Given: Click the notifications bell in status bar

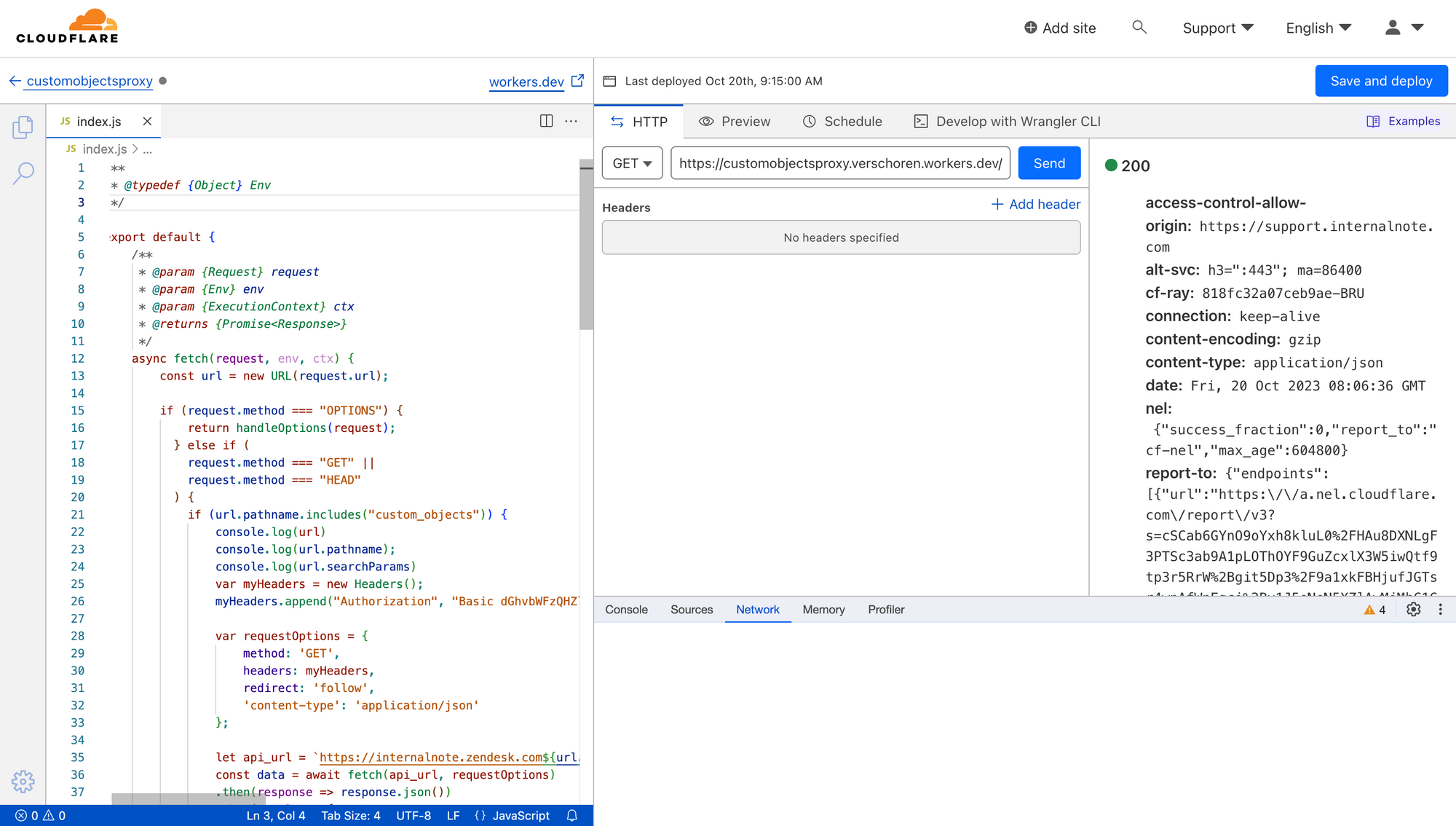Looking at the screenshot, I should [572, 816].
